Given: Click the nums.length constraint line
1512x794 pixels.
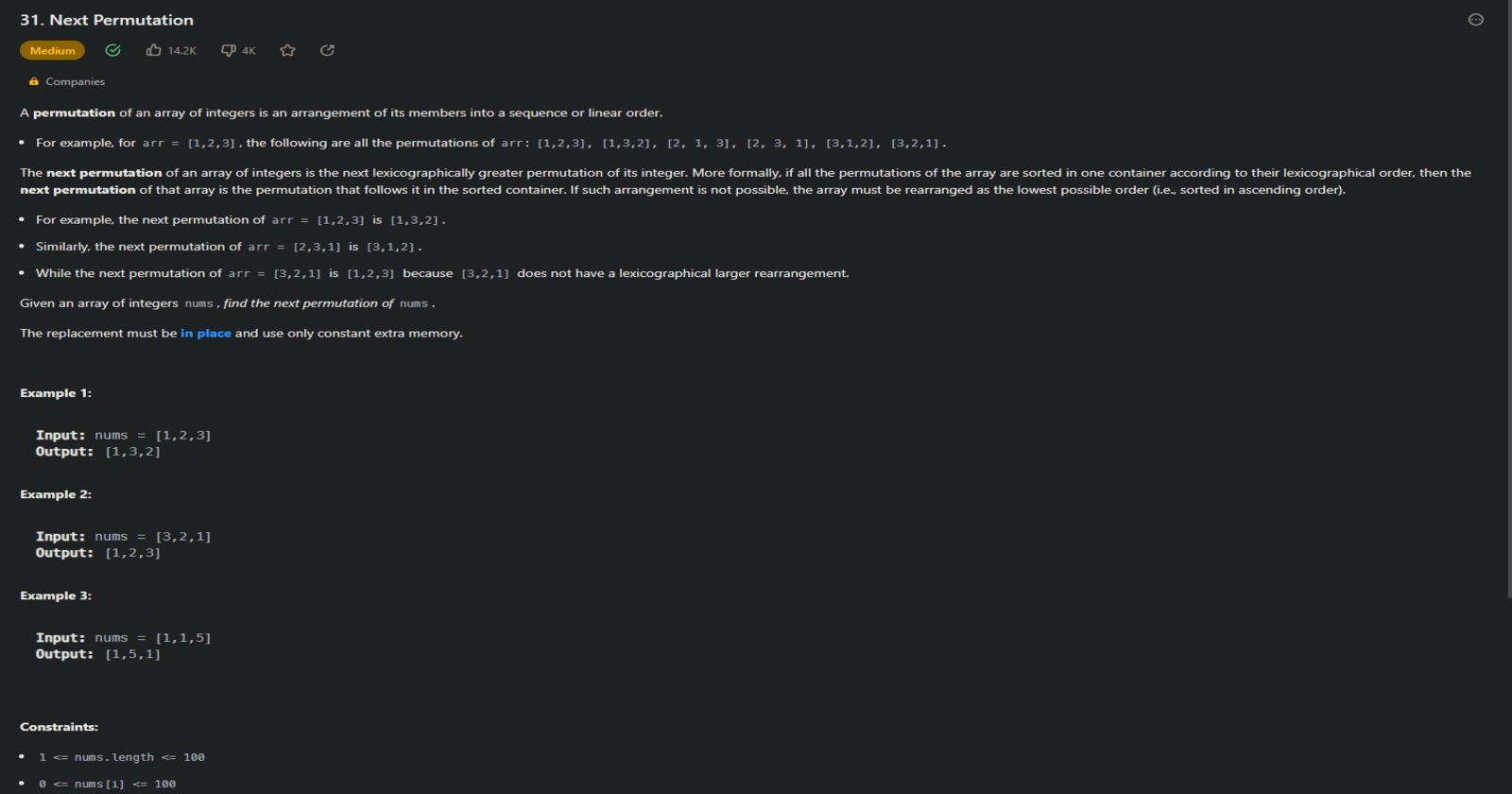Looking at the screenshot, I should pos(122,757).
